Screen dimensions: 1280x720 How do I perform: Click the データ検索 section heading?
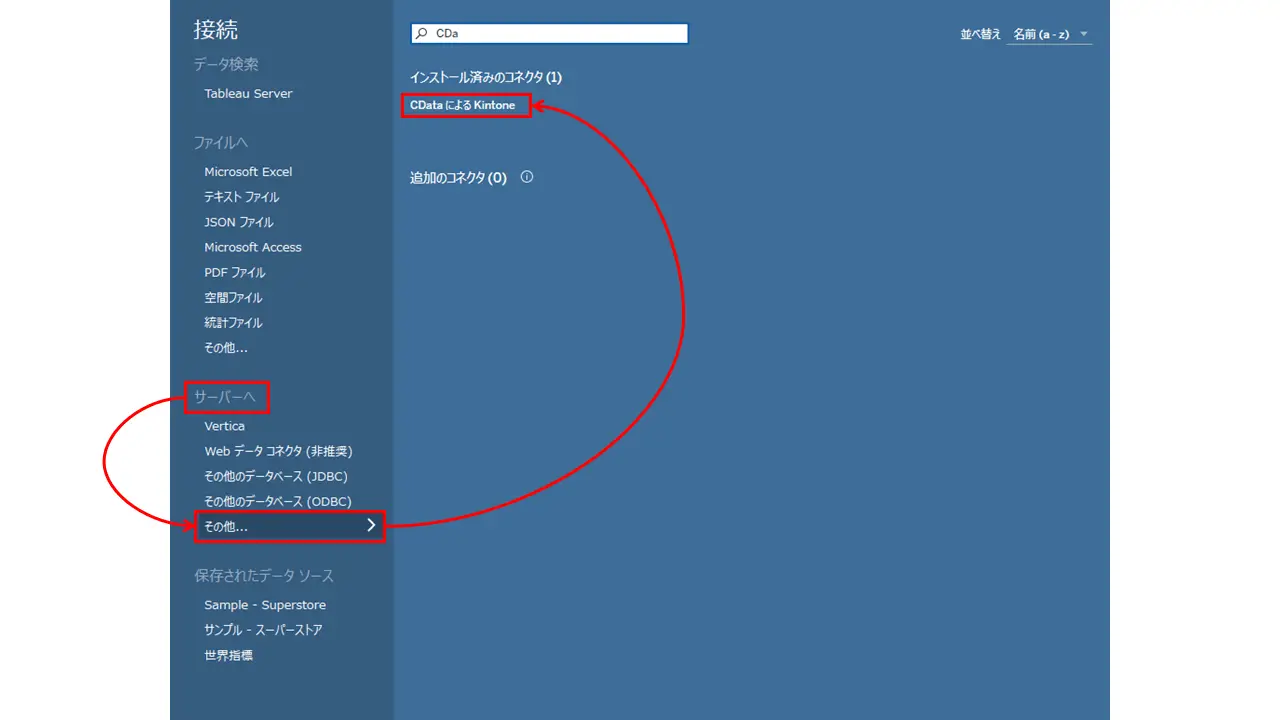click(226, 64)
